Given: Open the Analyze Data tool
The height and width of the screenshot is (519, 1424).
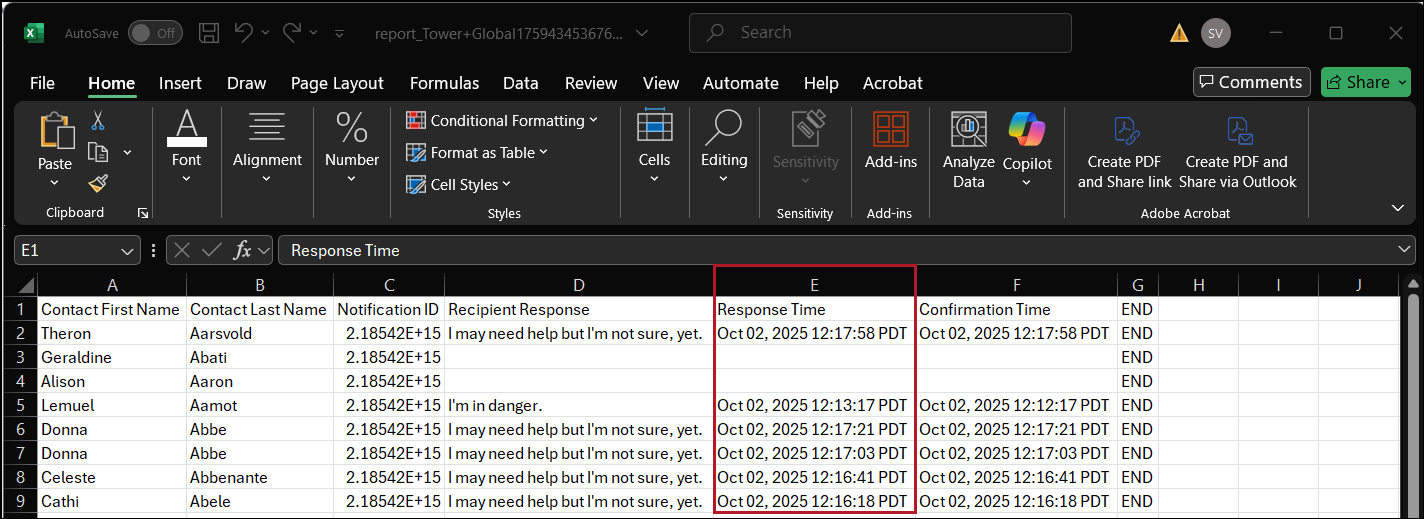Looking at the screenshot, I should (x=968, y=150).
